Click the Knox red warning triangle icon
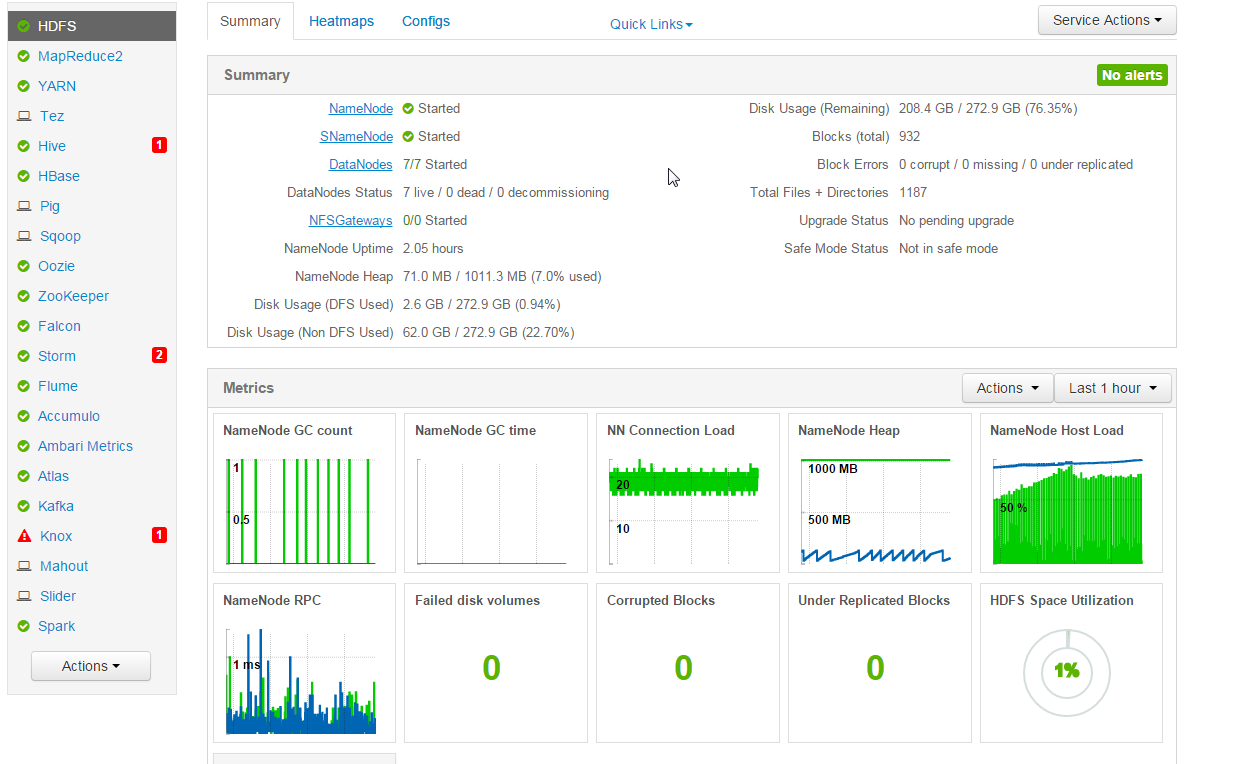 pyautogui.click(x=24, y=536)
